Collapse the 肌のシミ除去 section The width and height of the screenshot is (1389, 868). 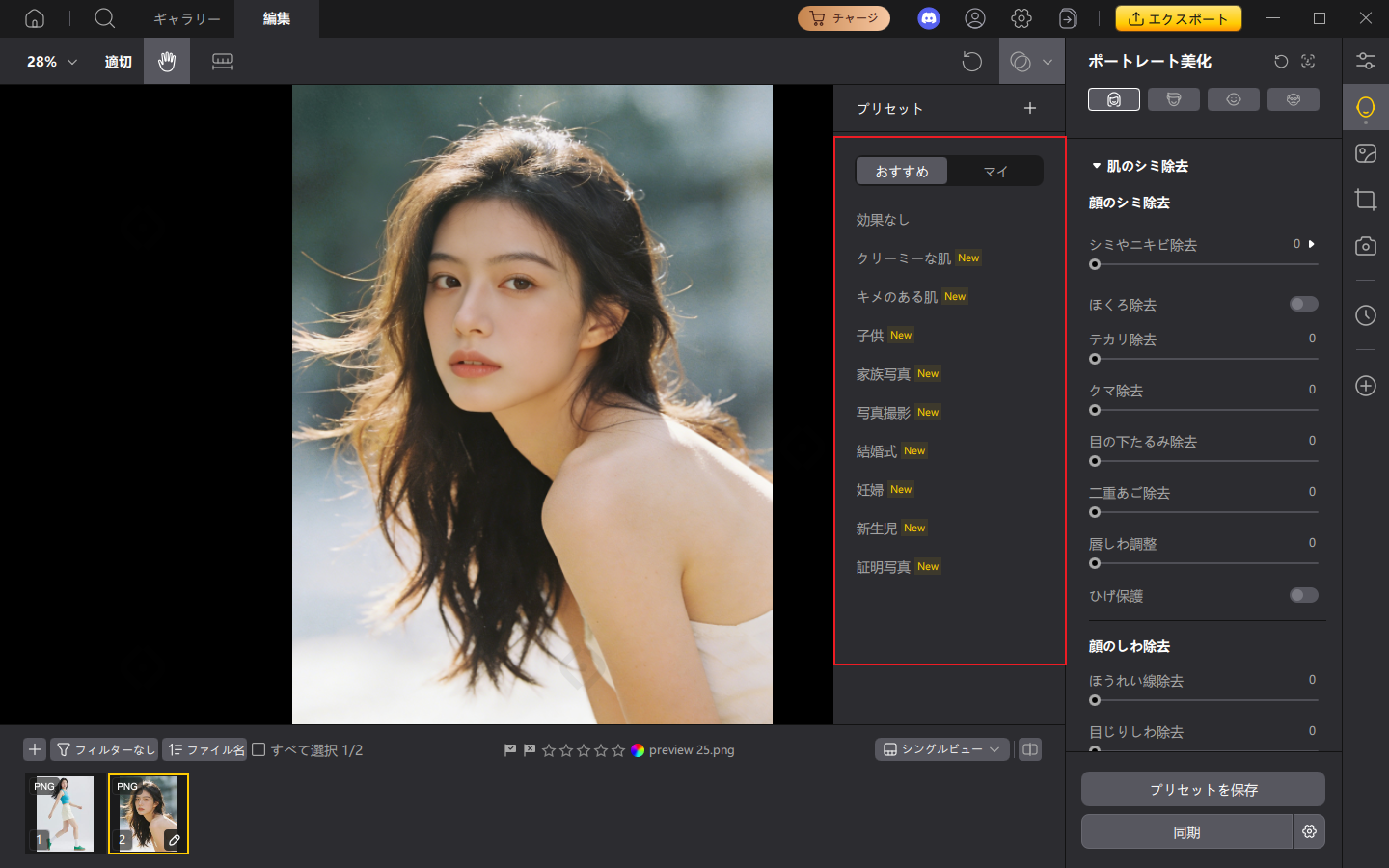1096,165
